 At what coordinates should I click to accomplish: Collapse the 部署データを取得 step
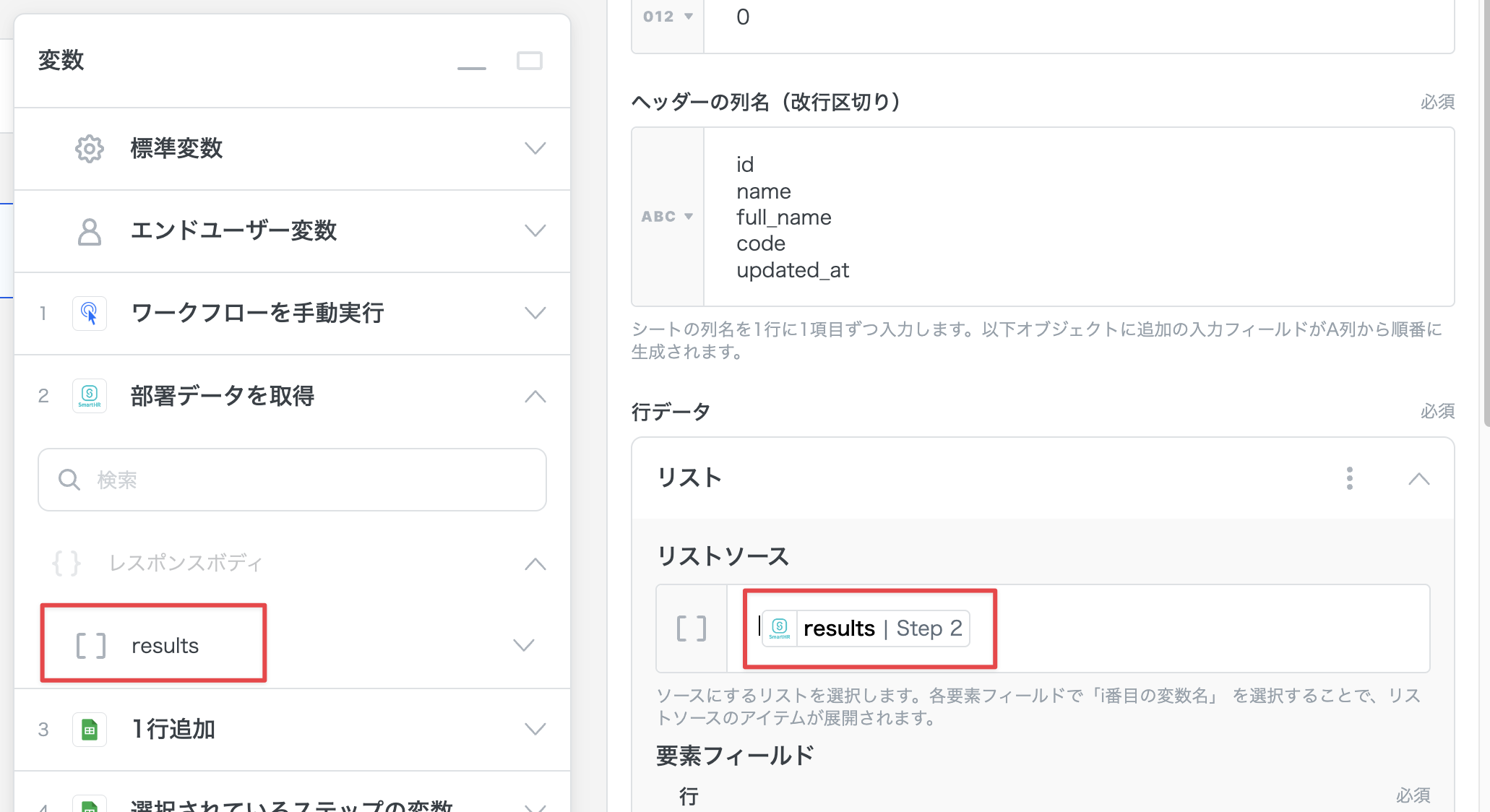pos(535,396)
